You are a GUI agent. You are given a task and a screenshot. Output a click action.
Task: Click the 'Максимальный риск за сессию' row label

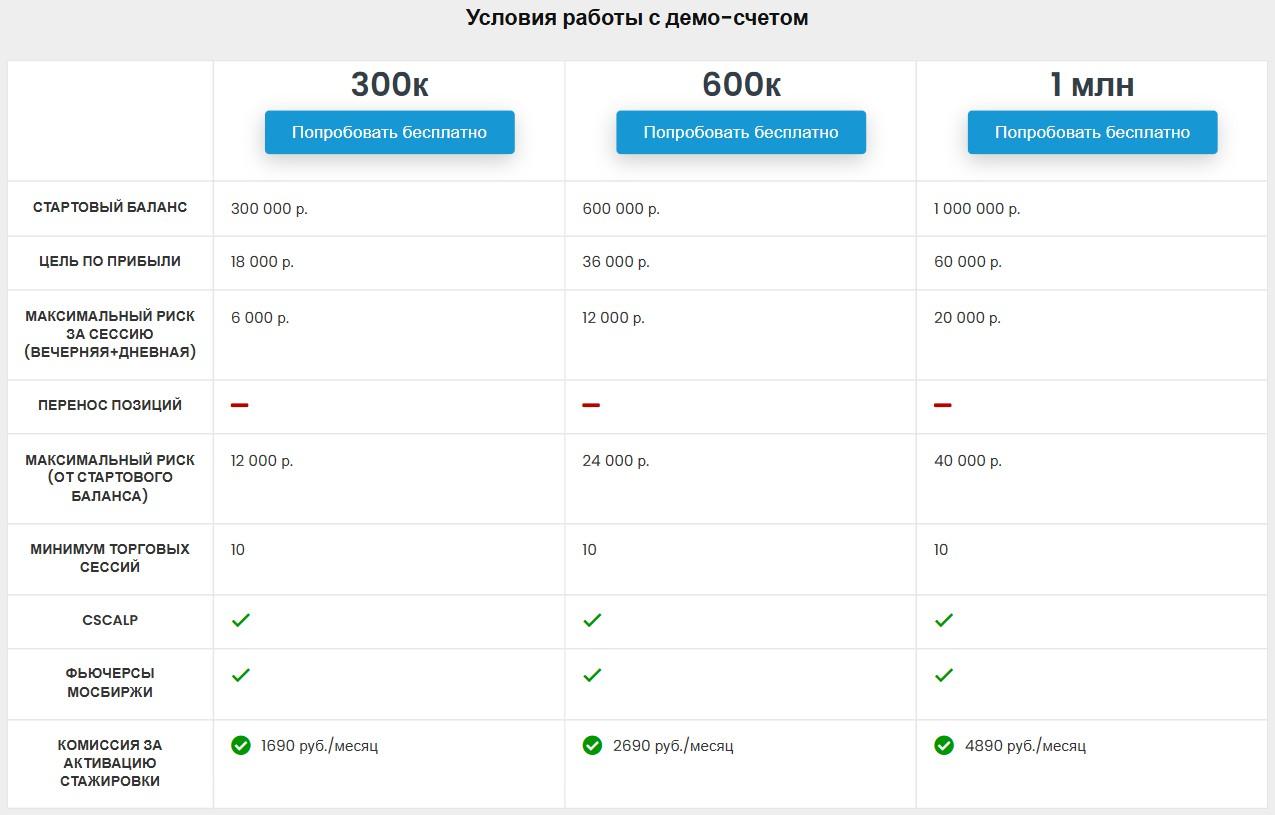(x=110, y=334)
